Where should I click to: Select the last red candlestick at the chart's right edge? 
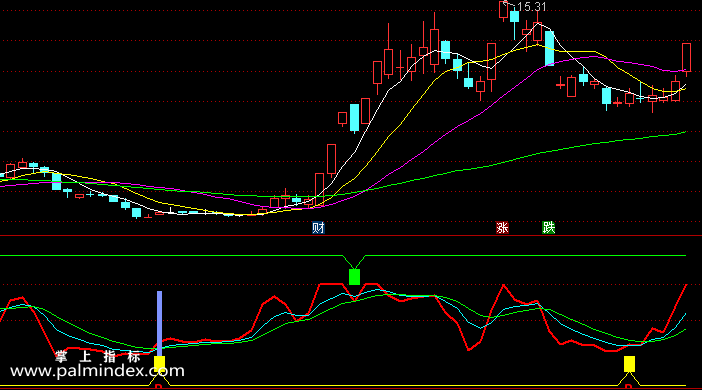[x=686, y=57]
